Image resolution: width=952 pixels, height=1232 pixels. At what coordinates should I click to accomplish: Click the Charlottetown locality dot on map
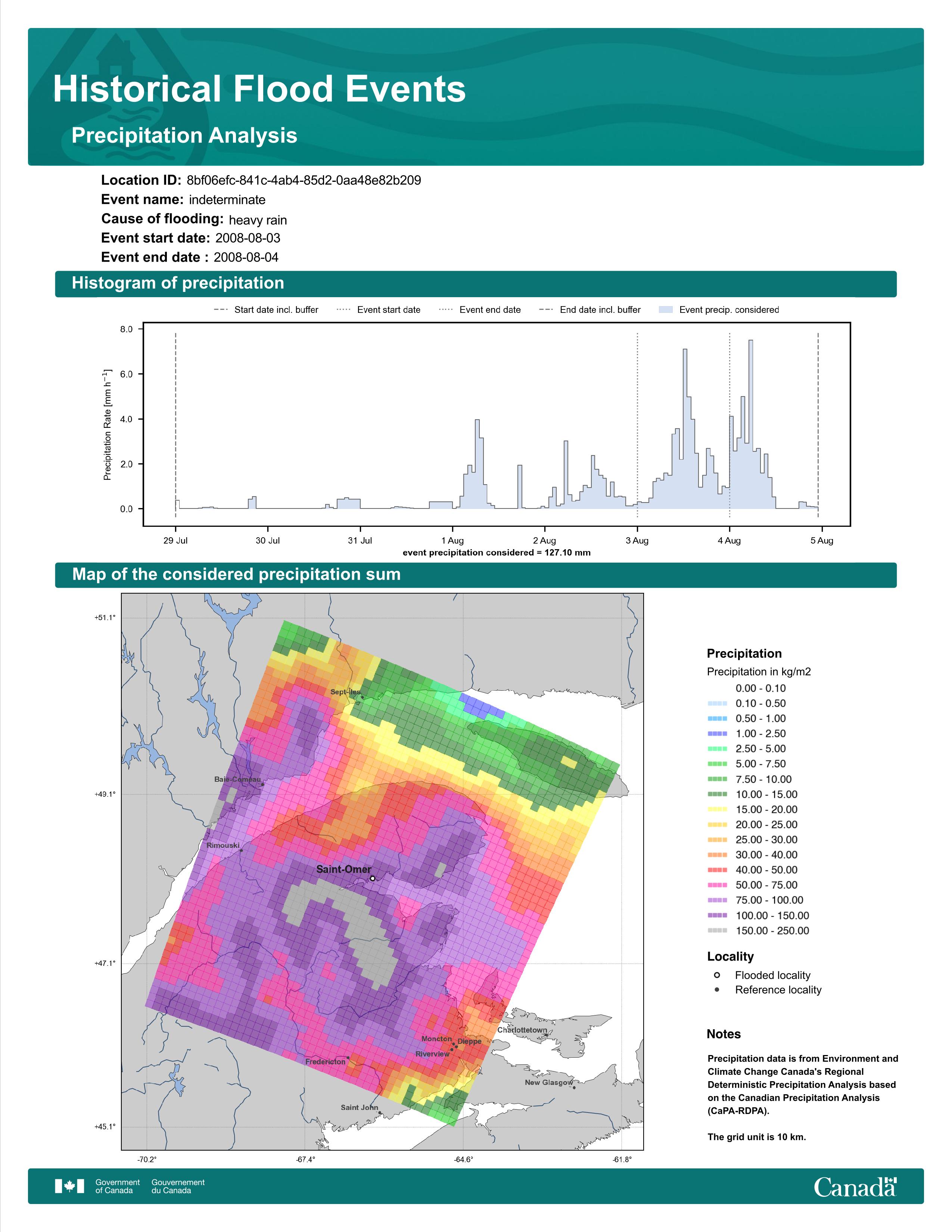(546, 1035)
